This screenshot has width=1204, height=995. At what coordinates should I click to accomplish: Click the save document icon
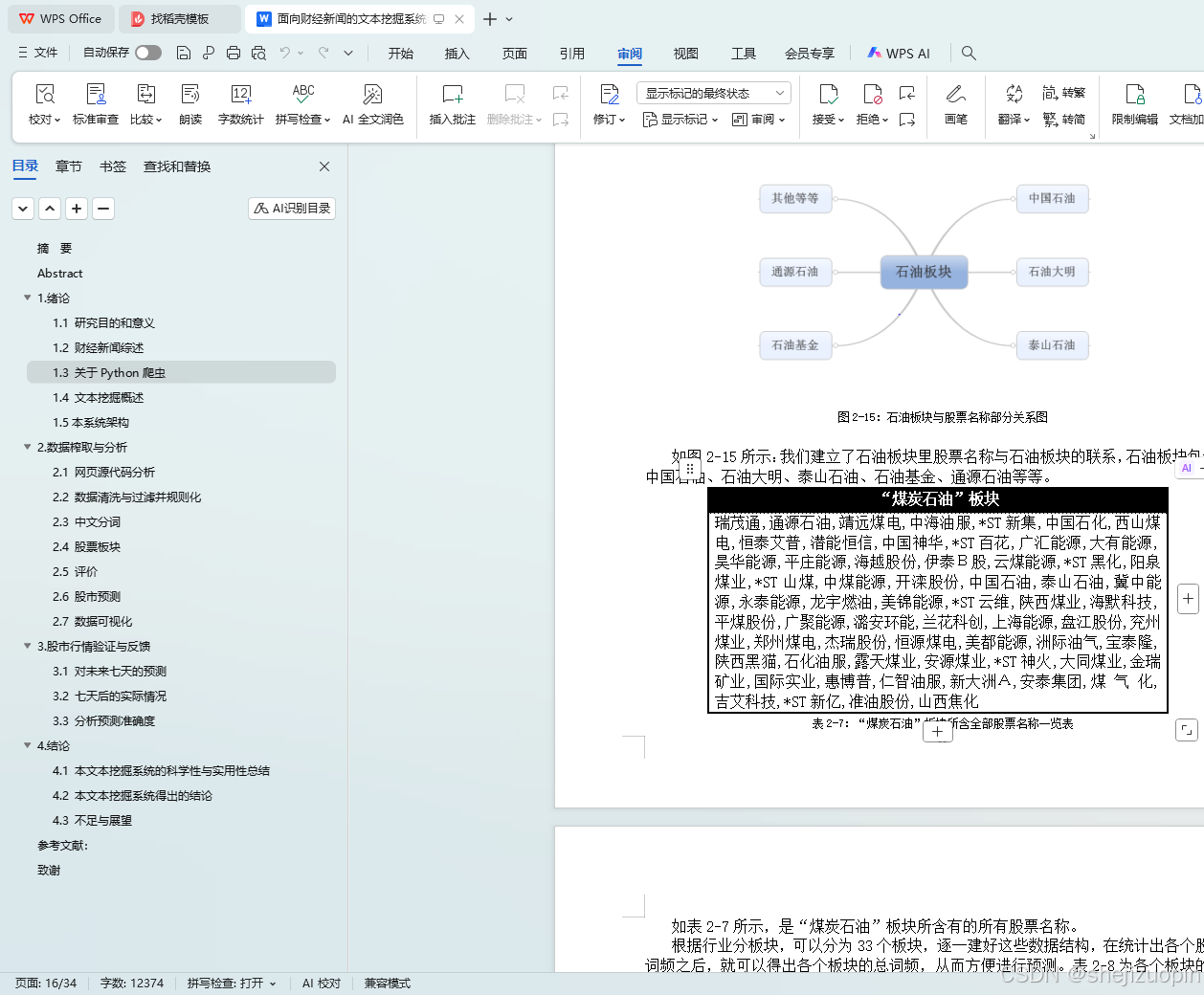[184, 53]
